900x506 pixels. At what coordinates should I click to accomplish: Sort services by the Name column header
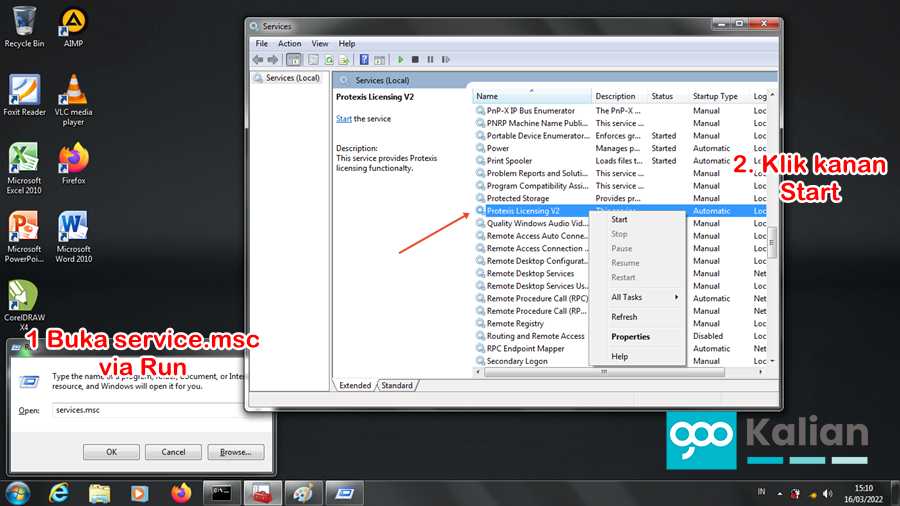pyautogui.click(x=530, y=96)
